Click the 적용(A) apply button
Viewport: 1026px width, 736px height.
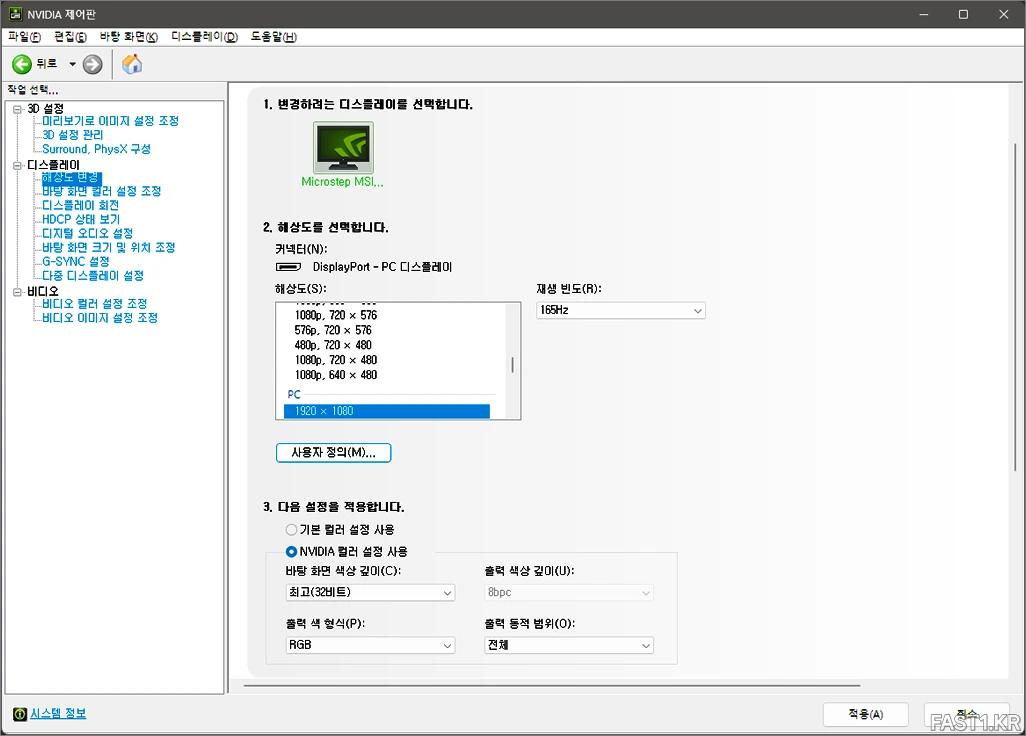[x=866, y=714]
